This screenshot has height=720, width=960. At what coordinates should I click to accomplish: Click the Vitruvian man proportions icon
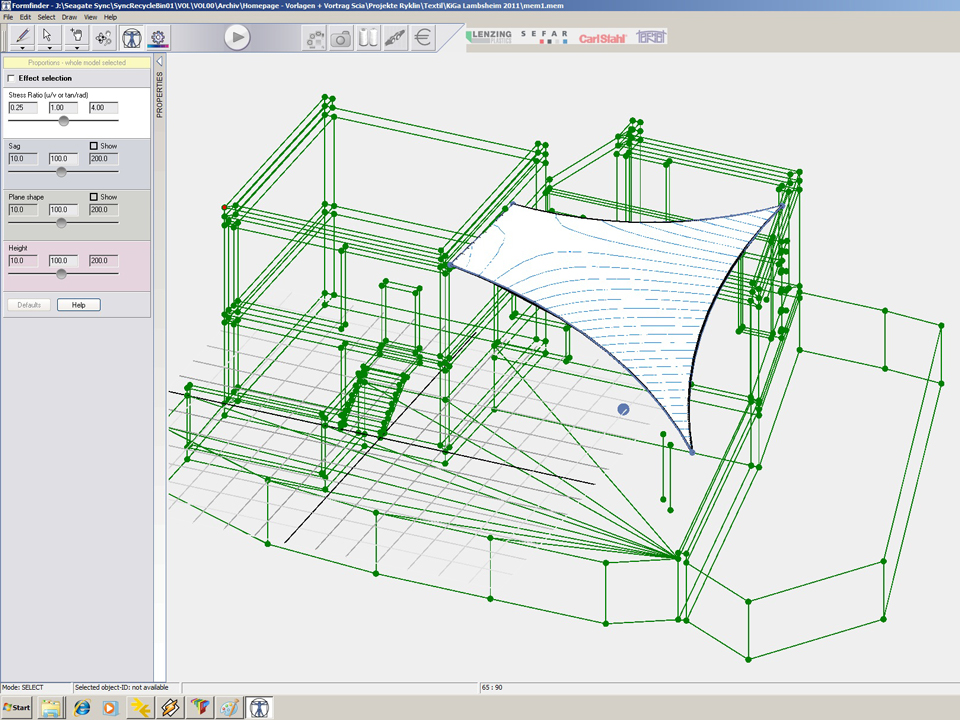click(x=131, y=38)
